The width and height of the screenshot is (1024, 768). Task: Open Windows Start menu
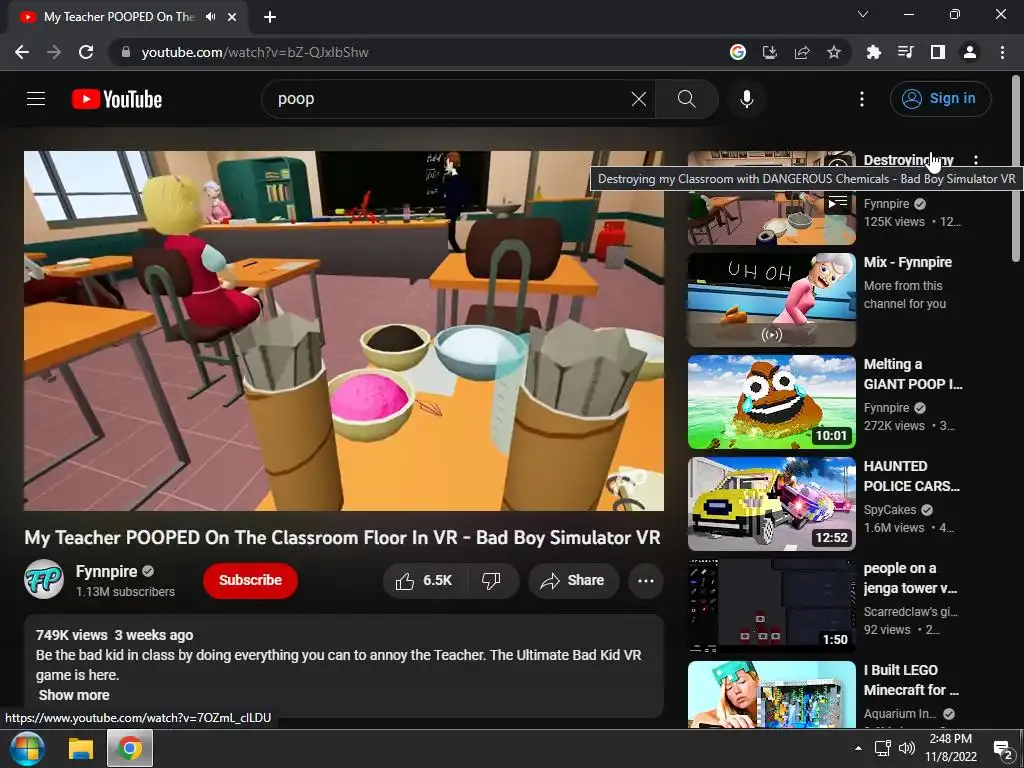[26, 748]
